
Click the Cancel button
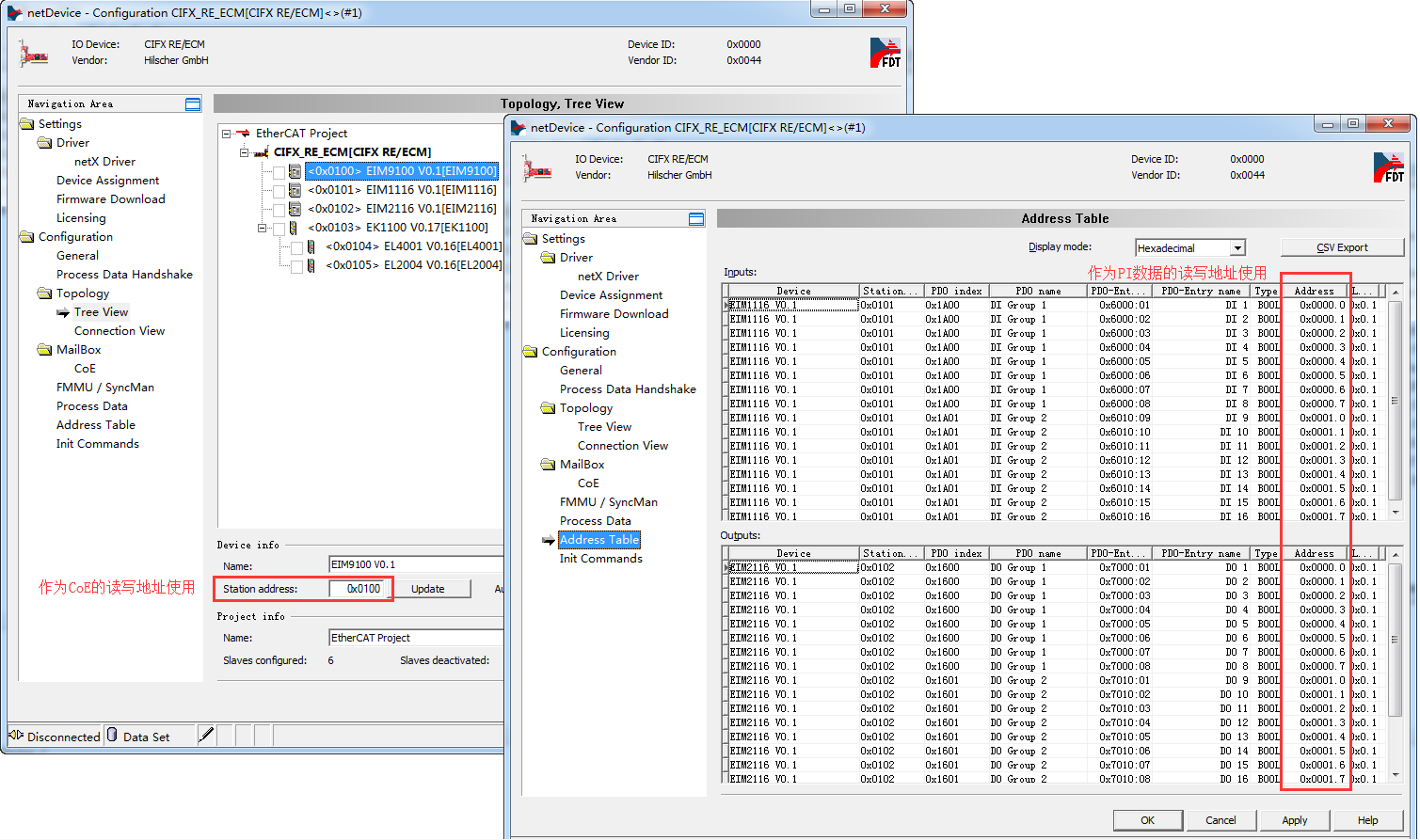(1221, 820)
